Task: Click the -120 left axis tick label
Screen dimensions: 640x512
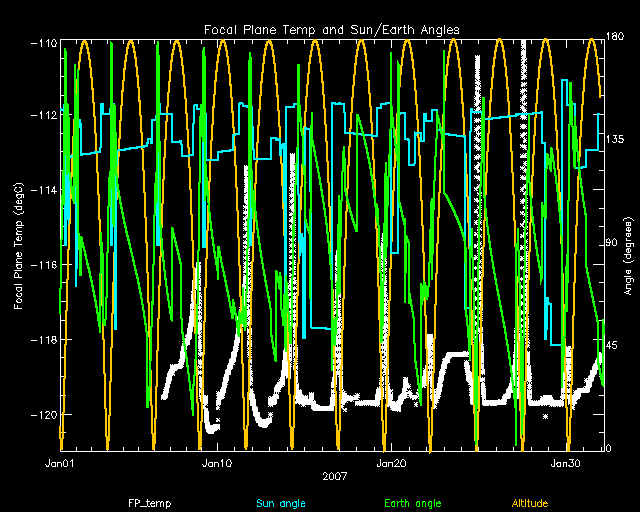Action: [x=43, y=414]
